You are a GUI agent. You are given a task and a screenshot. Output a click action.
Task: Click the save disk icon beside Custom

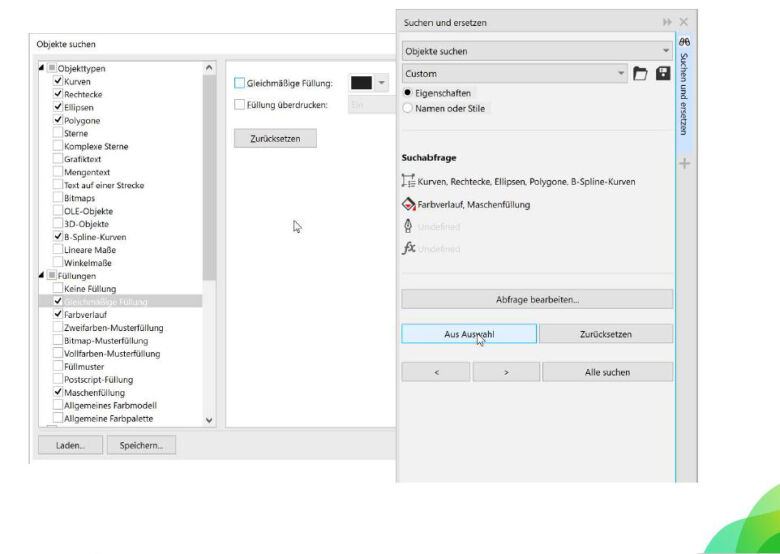(x=661, y=74)
